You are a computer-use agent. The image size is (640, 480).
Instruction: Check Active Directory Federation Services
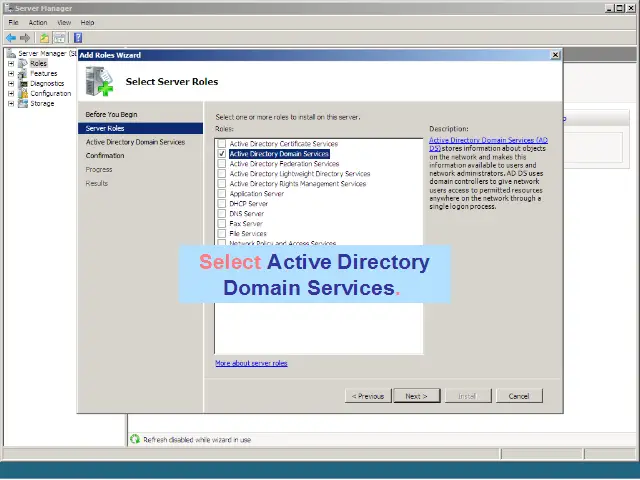click(222, 164)
